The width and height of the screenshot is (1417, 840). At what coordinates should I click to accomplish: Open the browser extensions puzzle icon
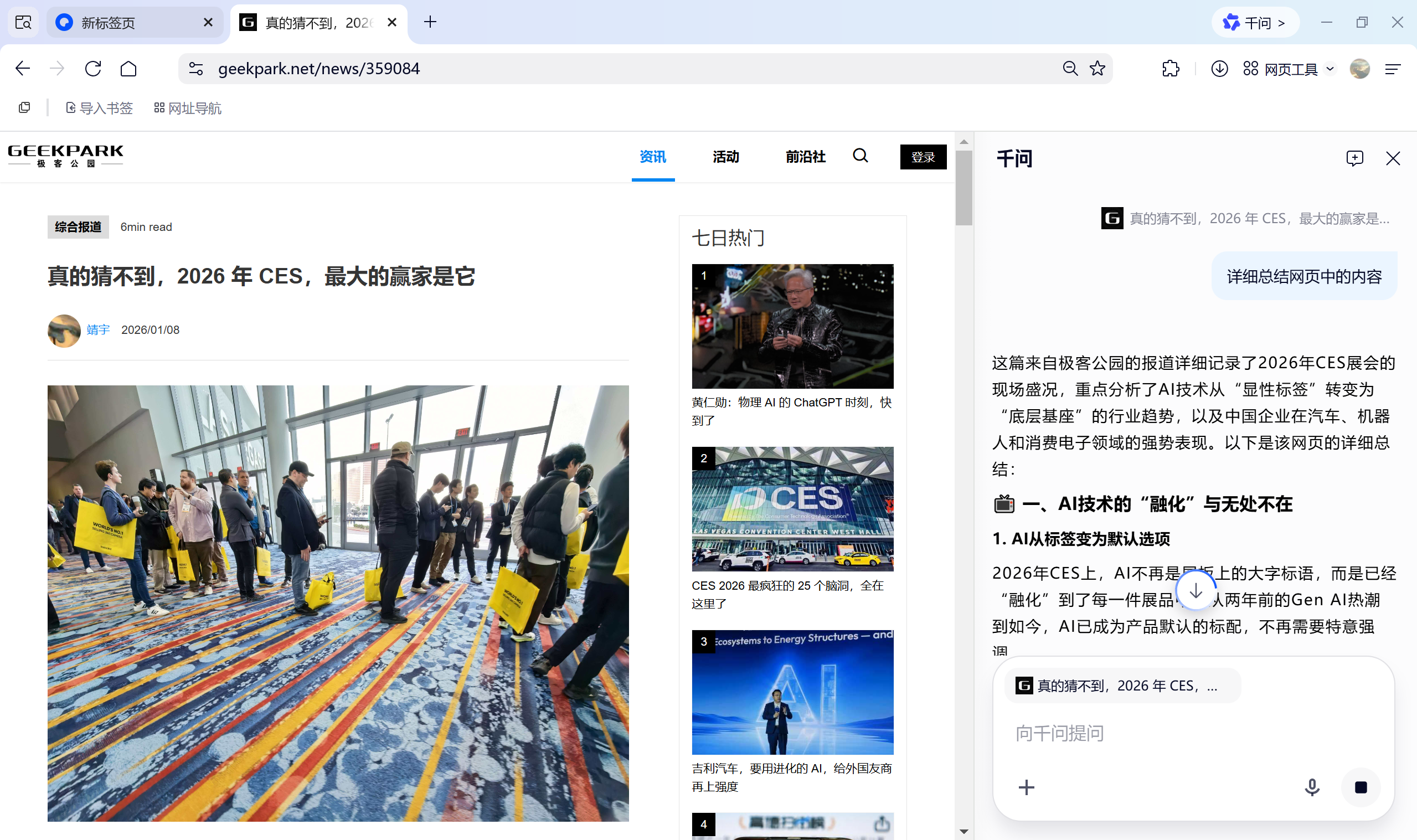pyautogui.click(x=1170, y=69)
